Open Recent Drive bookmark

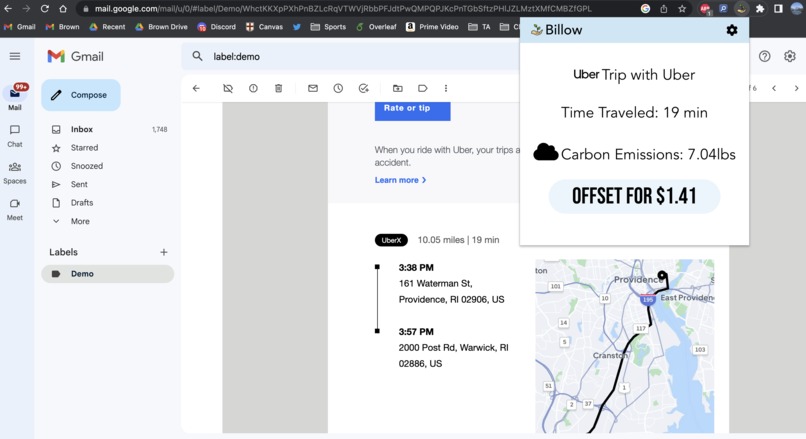(107, 27)
